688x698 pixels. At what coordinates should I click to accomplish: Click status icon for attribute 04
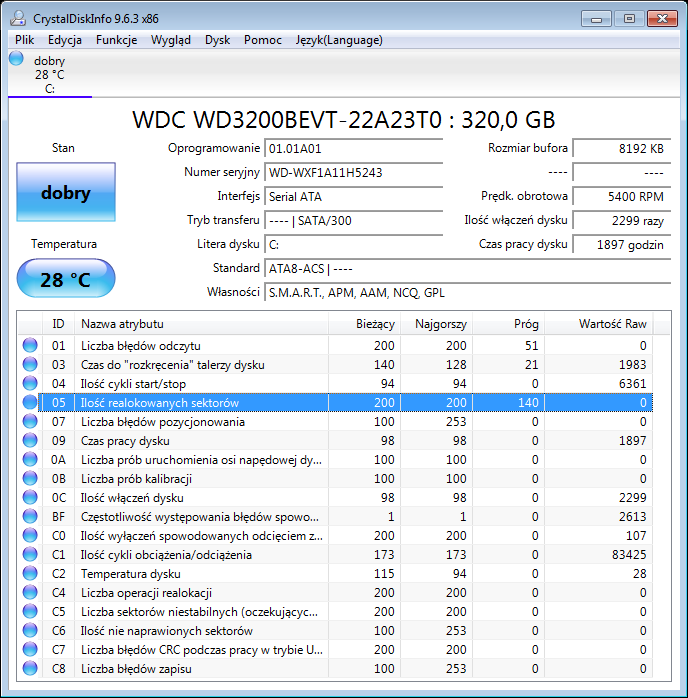(30, 383)
